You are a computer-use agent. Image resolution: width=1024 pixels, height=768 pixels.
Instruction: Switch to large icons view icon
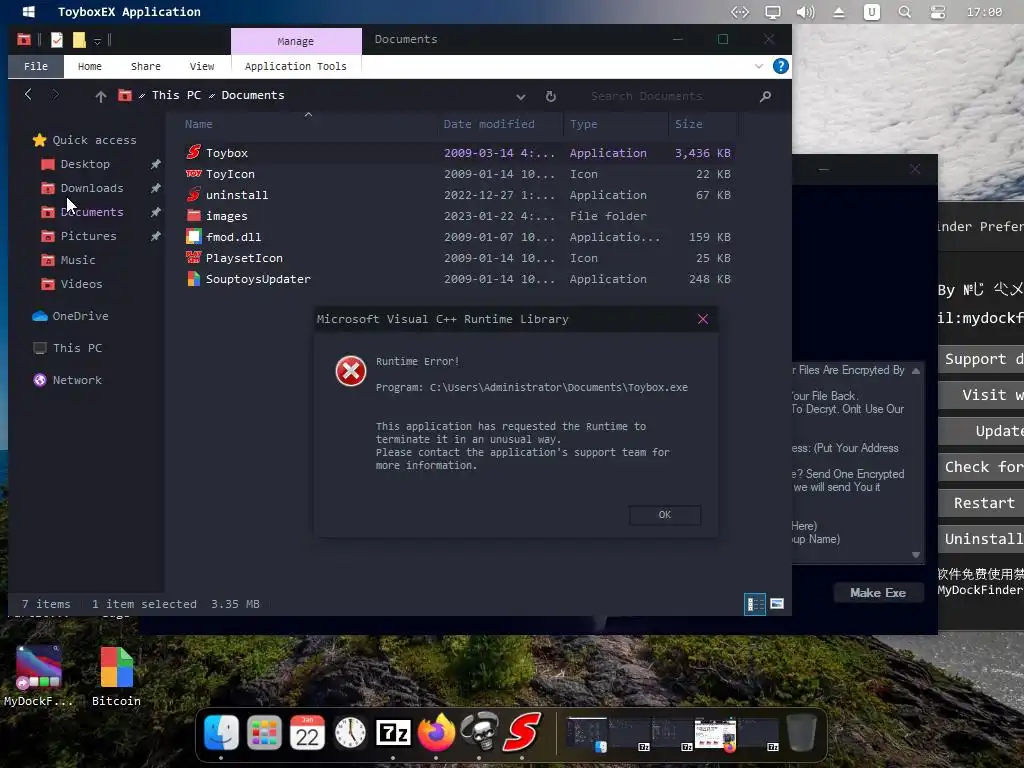point(776,604)
